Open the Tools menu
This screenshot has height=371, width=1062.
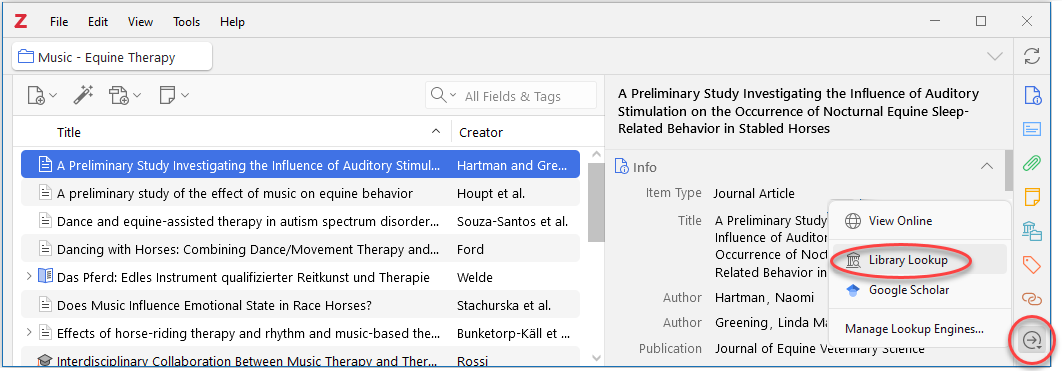(x=186, y=22)
